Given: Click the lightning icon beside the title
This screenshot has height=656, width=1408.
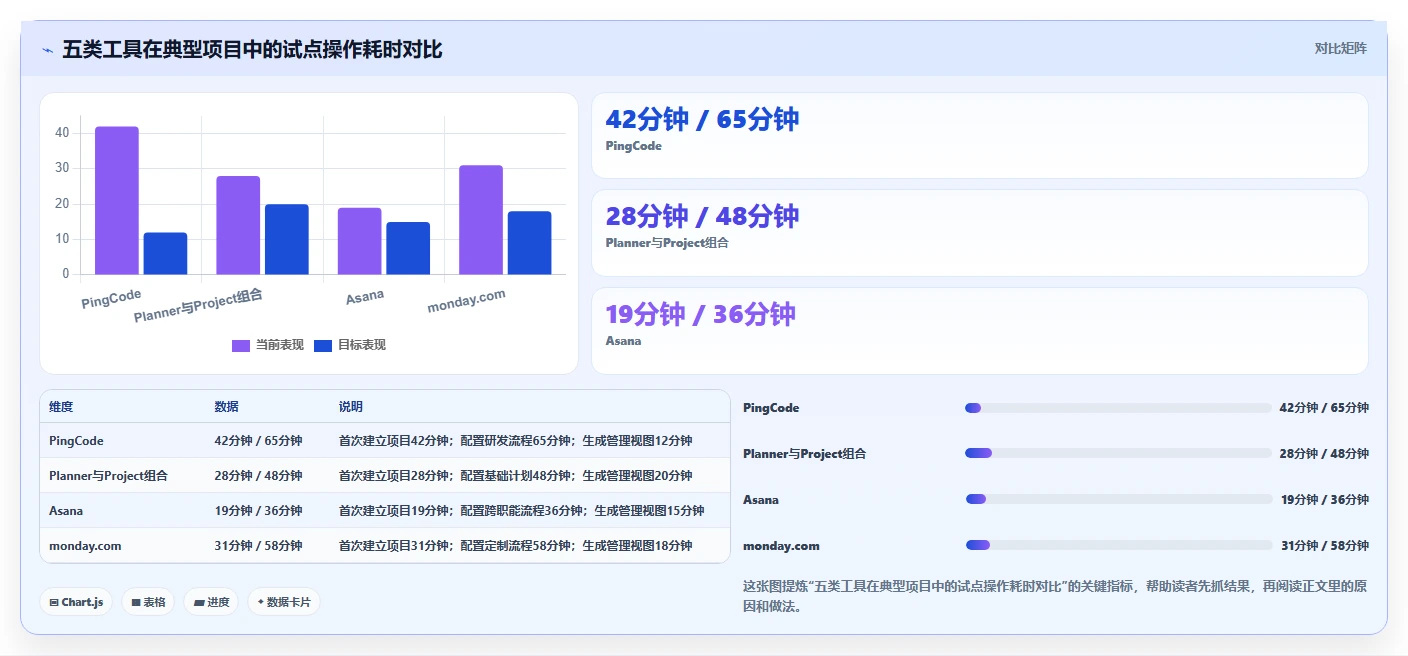Looking at the screenshot, I should point(47,50).
